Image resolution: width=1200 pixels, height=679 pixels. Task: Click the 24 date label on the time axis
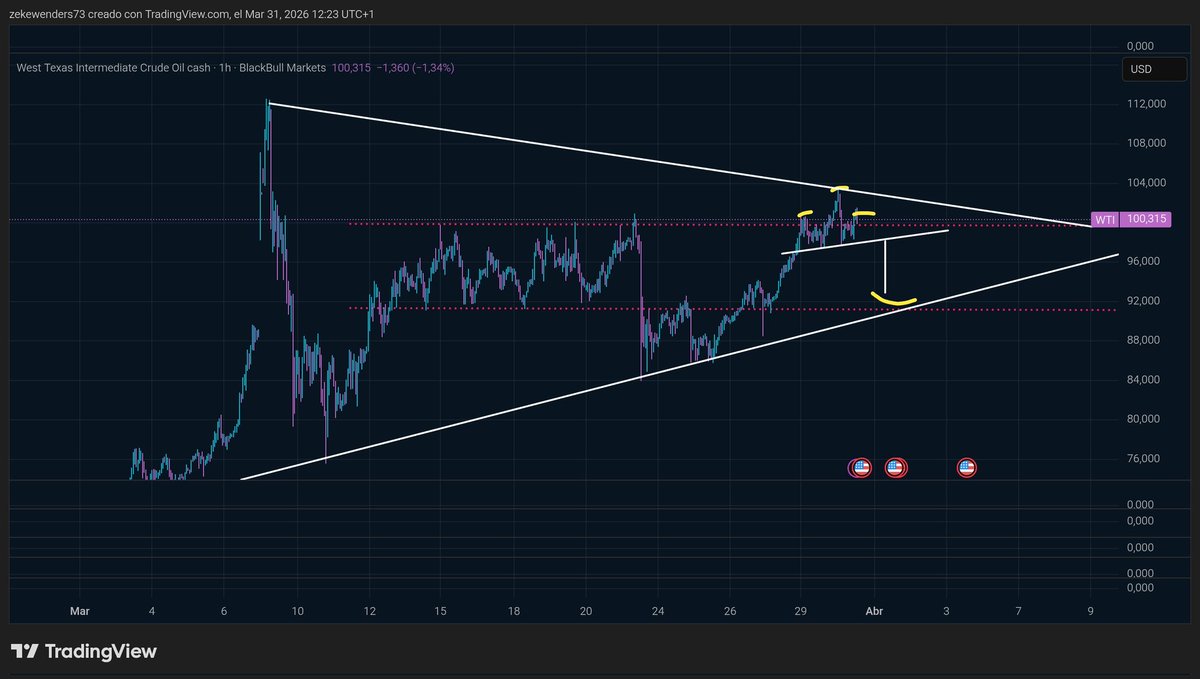click(x=658, y=610)
